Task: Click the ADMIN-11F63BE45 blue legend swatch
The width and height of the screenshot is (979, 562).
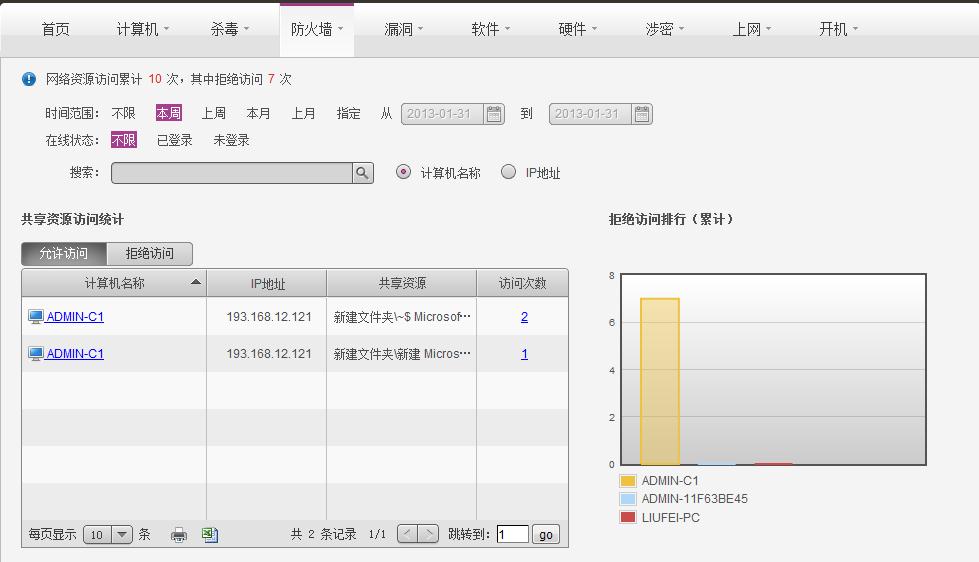Action: click(x=627, y=499)
